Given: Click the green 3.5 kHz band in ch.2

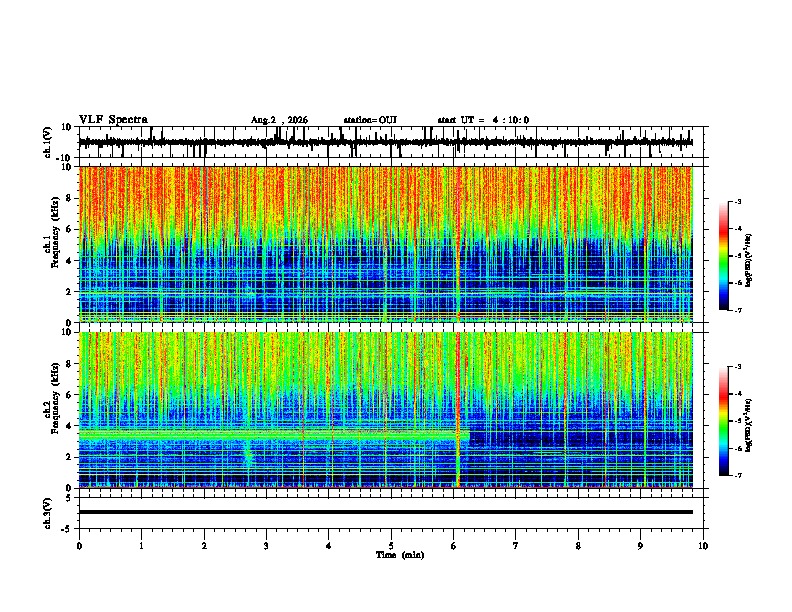Looking at the screenshot, I should [x=274, y=435].
